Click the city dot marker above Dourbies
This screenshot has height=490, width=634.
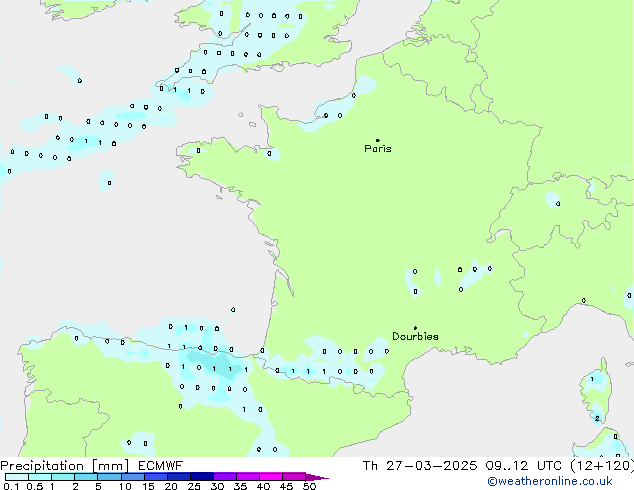(x=415, y=328)
